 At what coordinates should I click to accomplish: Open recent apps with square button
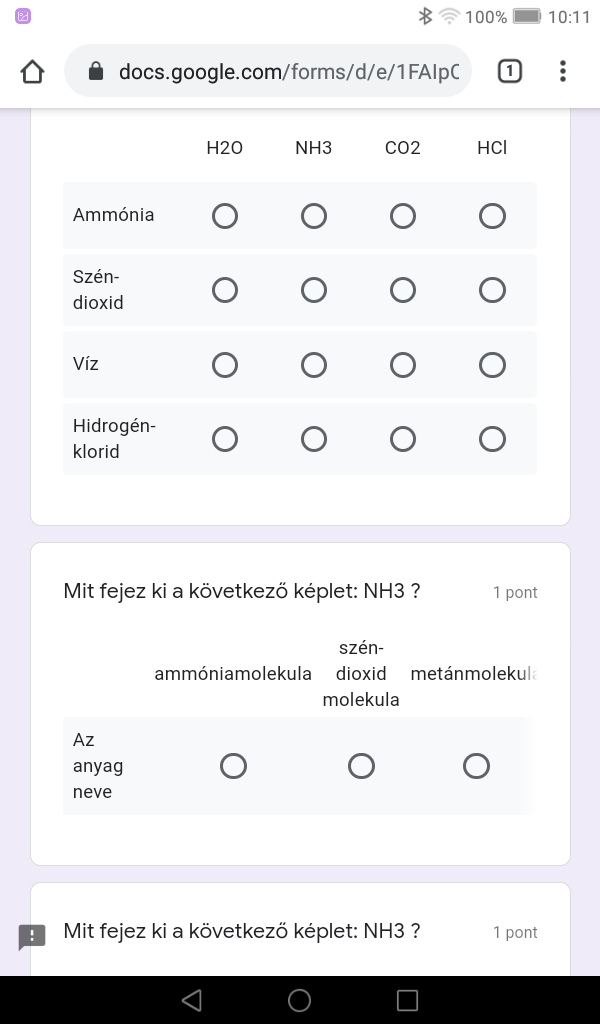(x=407, y=1000)
